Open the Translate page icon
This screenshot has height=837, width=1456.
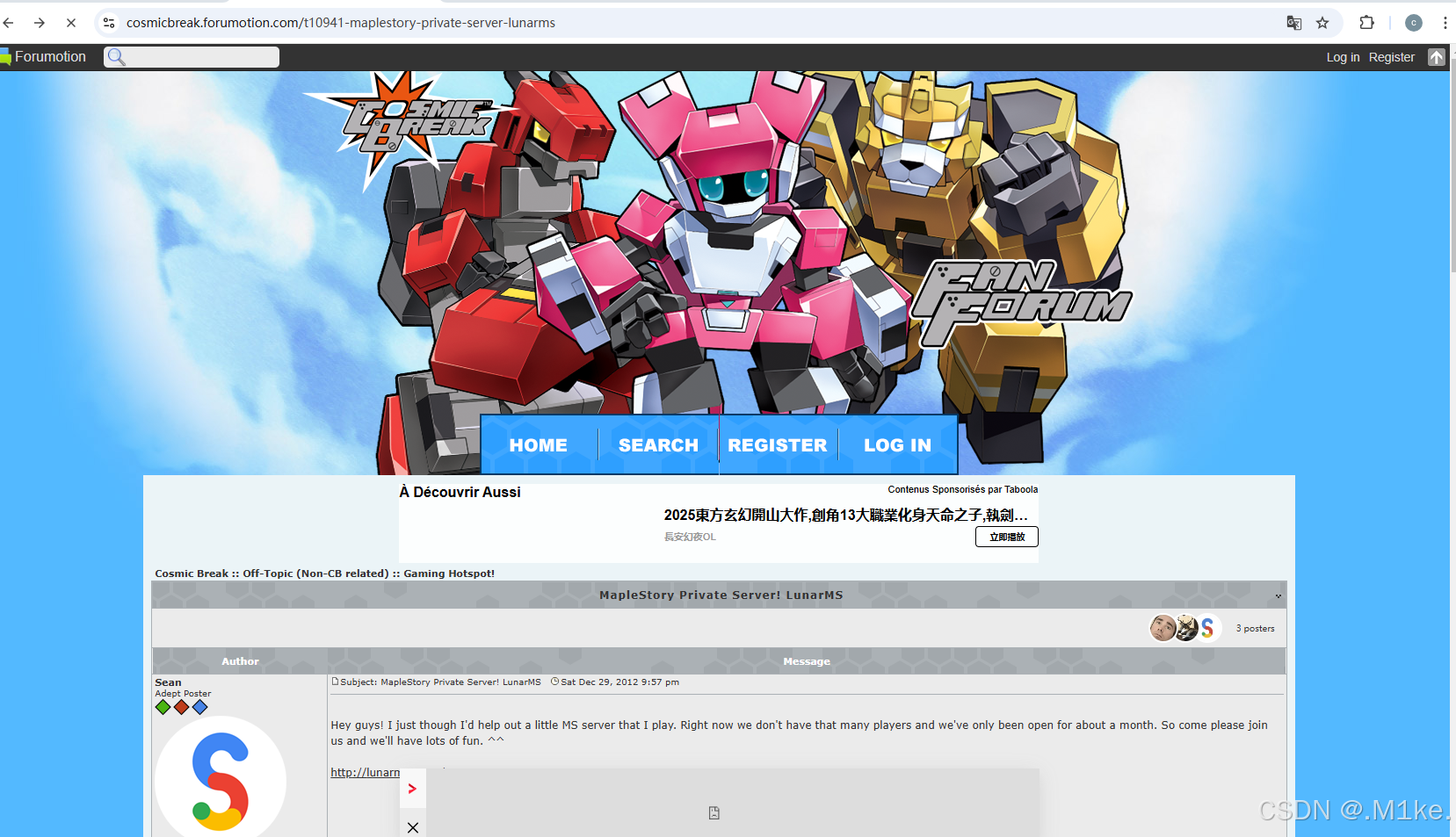pos(1293,23)
